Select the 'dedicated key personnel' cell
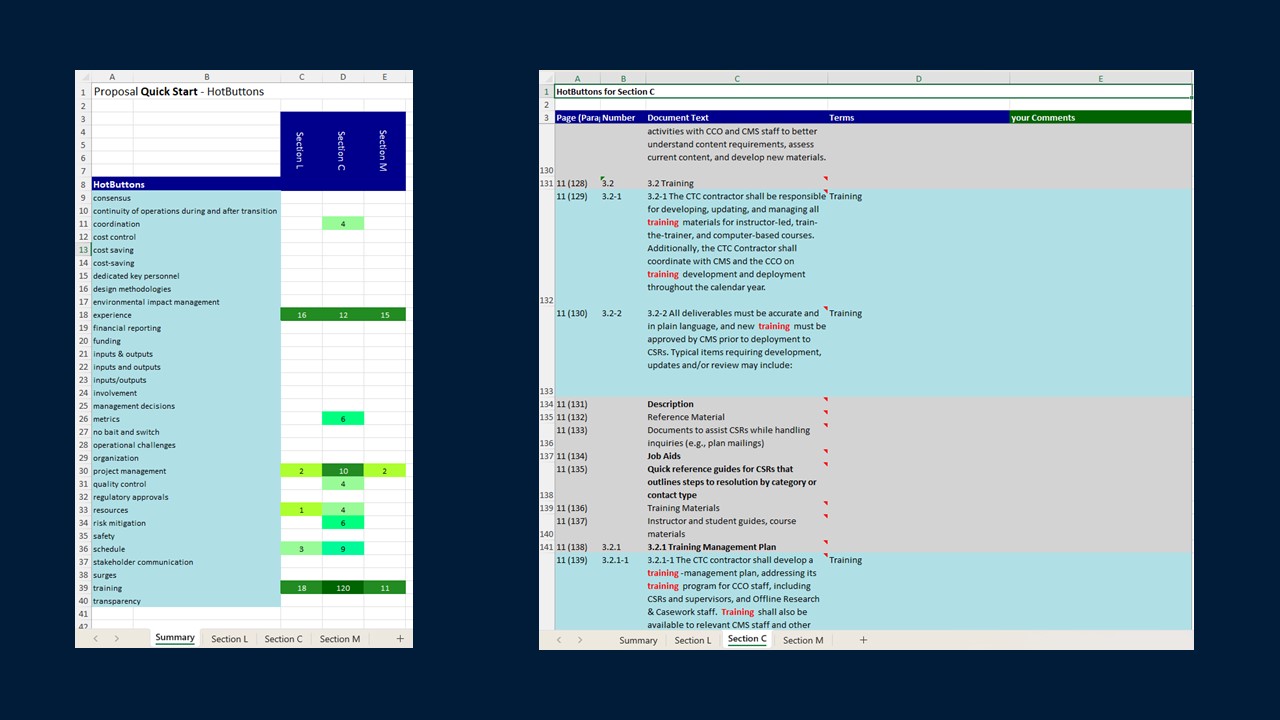Viewport: 1280px width, 720px height. pyautogui.click(x=186, y=276)
